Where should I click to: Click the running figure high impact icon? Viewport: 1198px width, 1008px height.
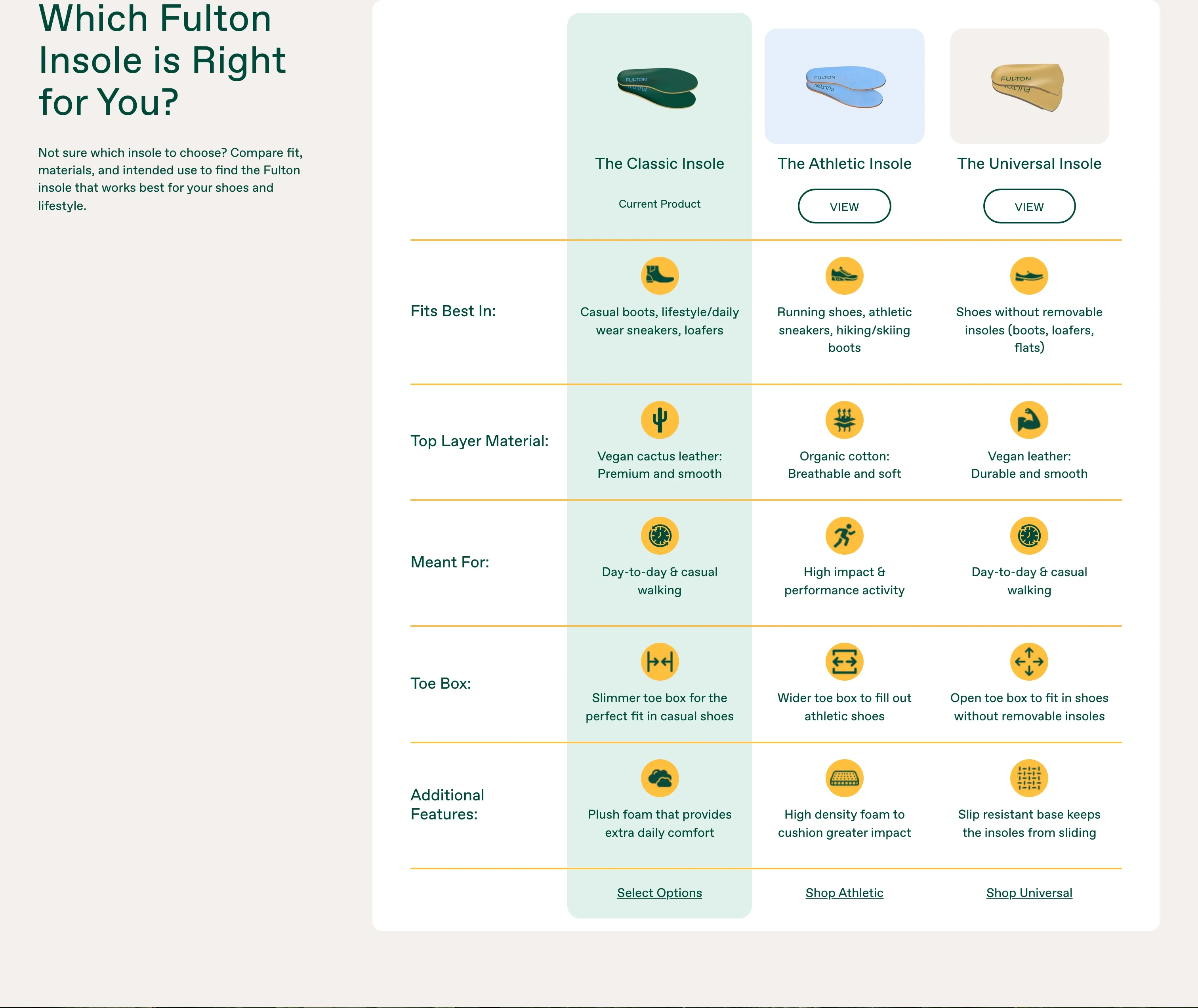tap(844, 536)
